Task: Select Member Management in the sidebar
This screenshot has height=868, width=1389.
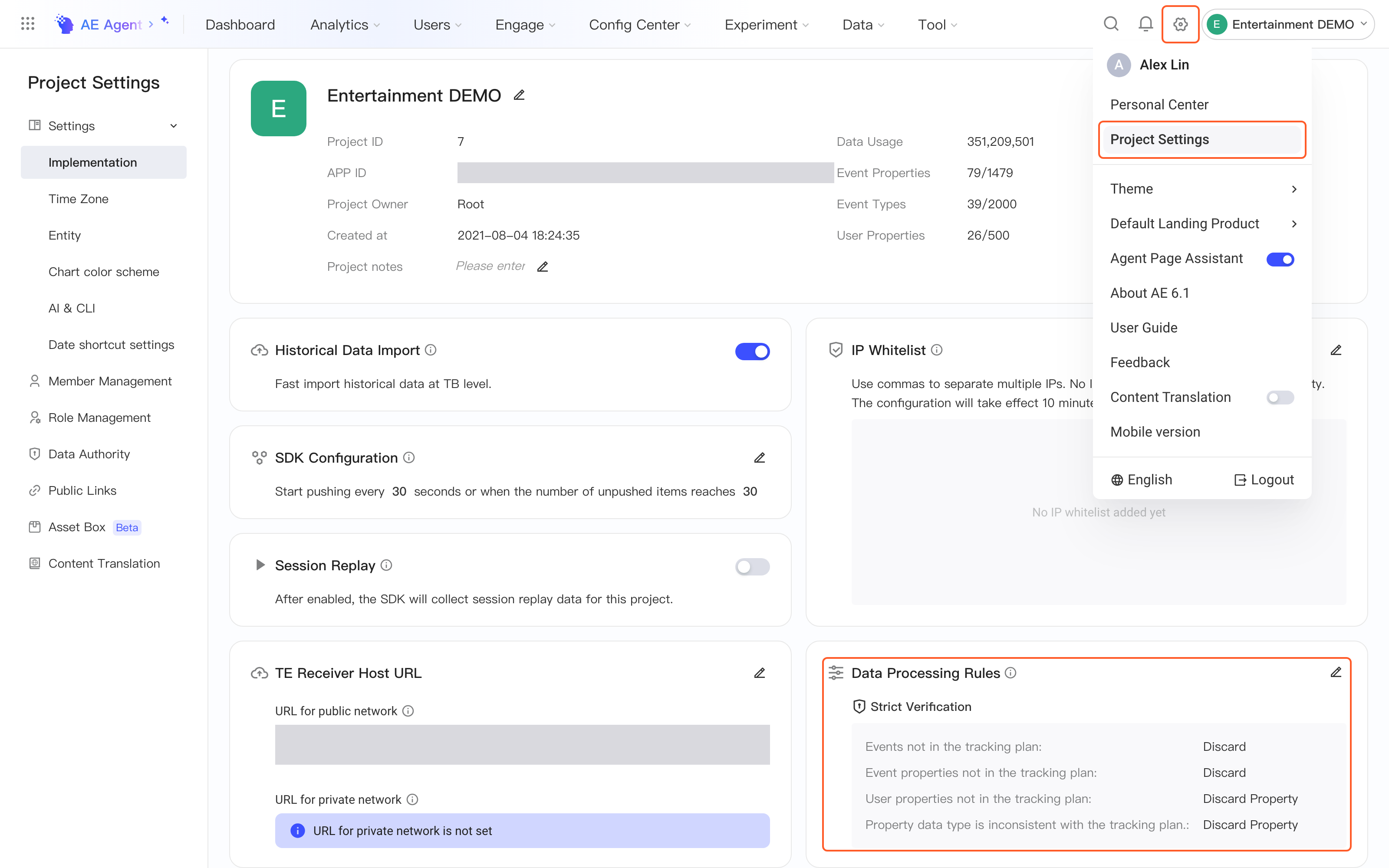Action: tap(110, 381)
